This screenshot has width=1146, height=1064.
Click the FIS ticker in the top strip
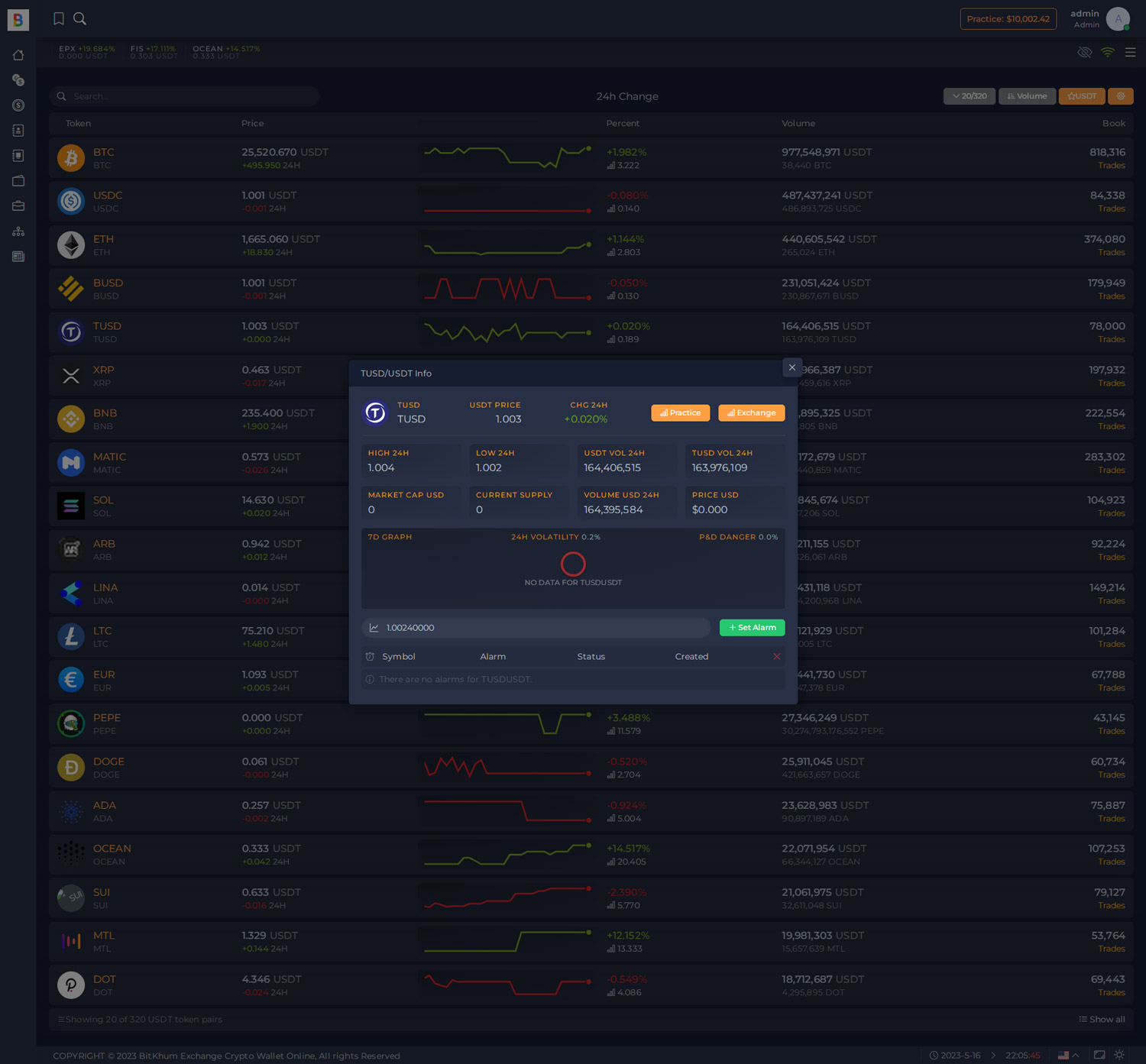154,52
